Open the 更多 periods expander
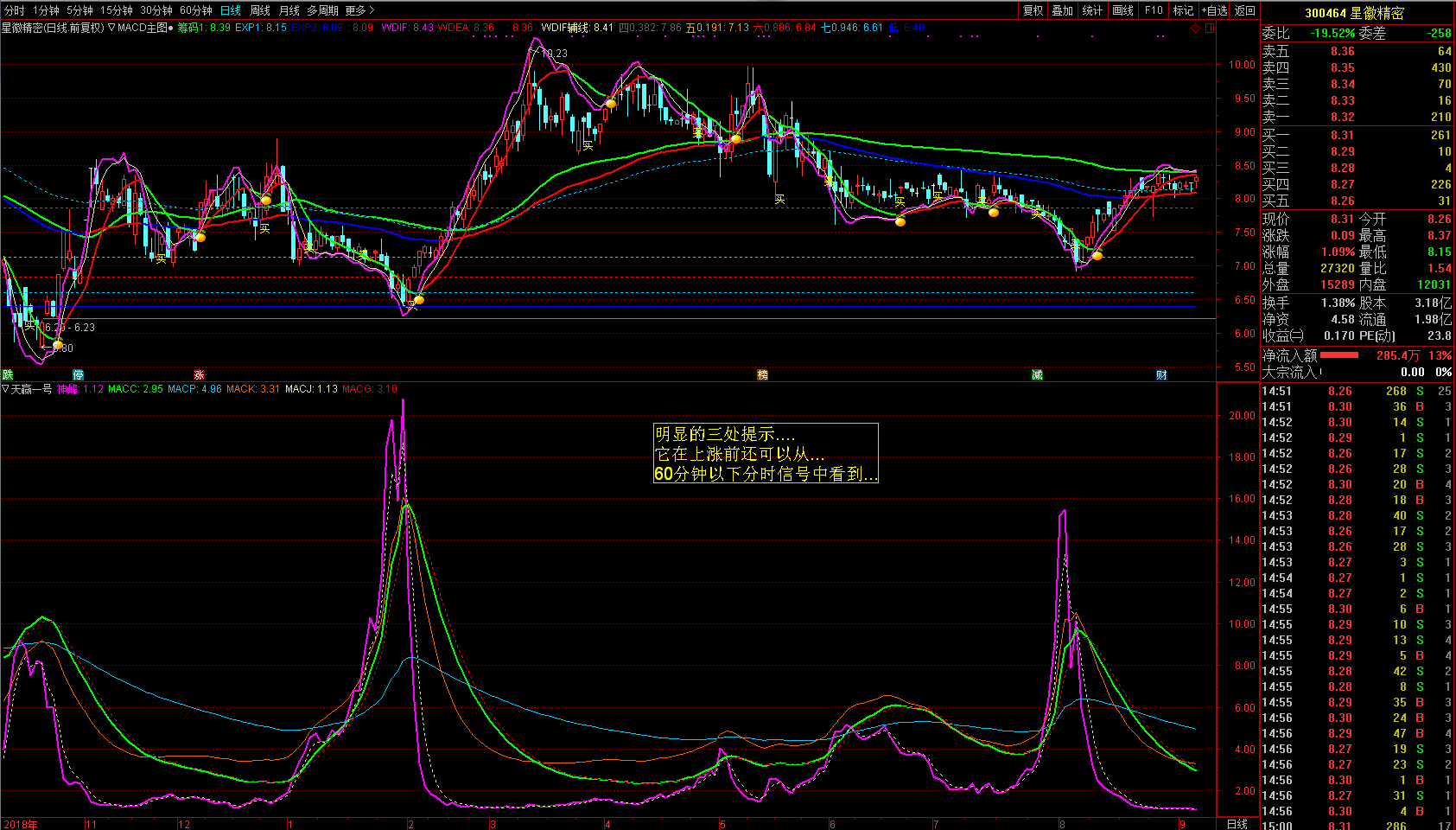This screenshot has height=830, width=1456. tap(360, 10)
